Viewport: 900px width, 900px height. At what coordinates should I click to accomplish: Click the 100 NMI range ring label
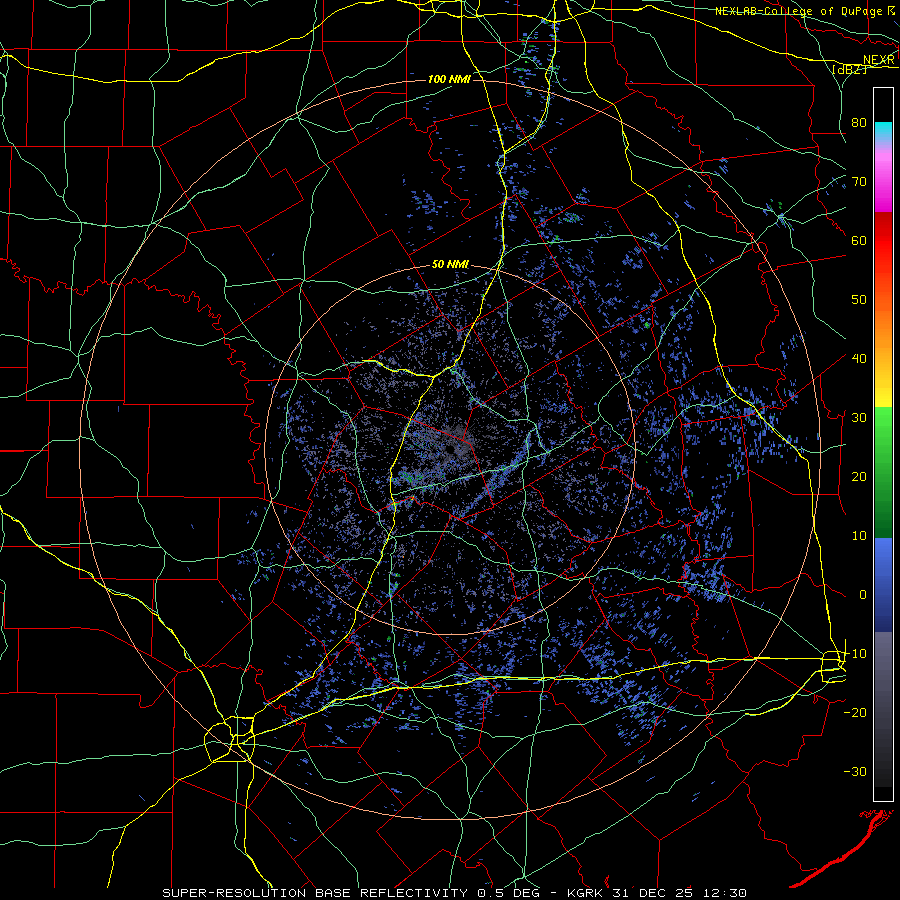click(x=449, y=79)
